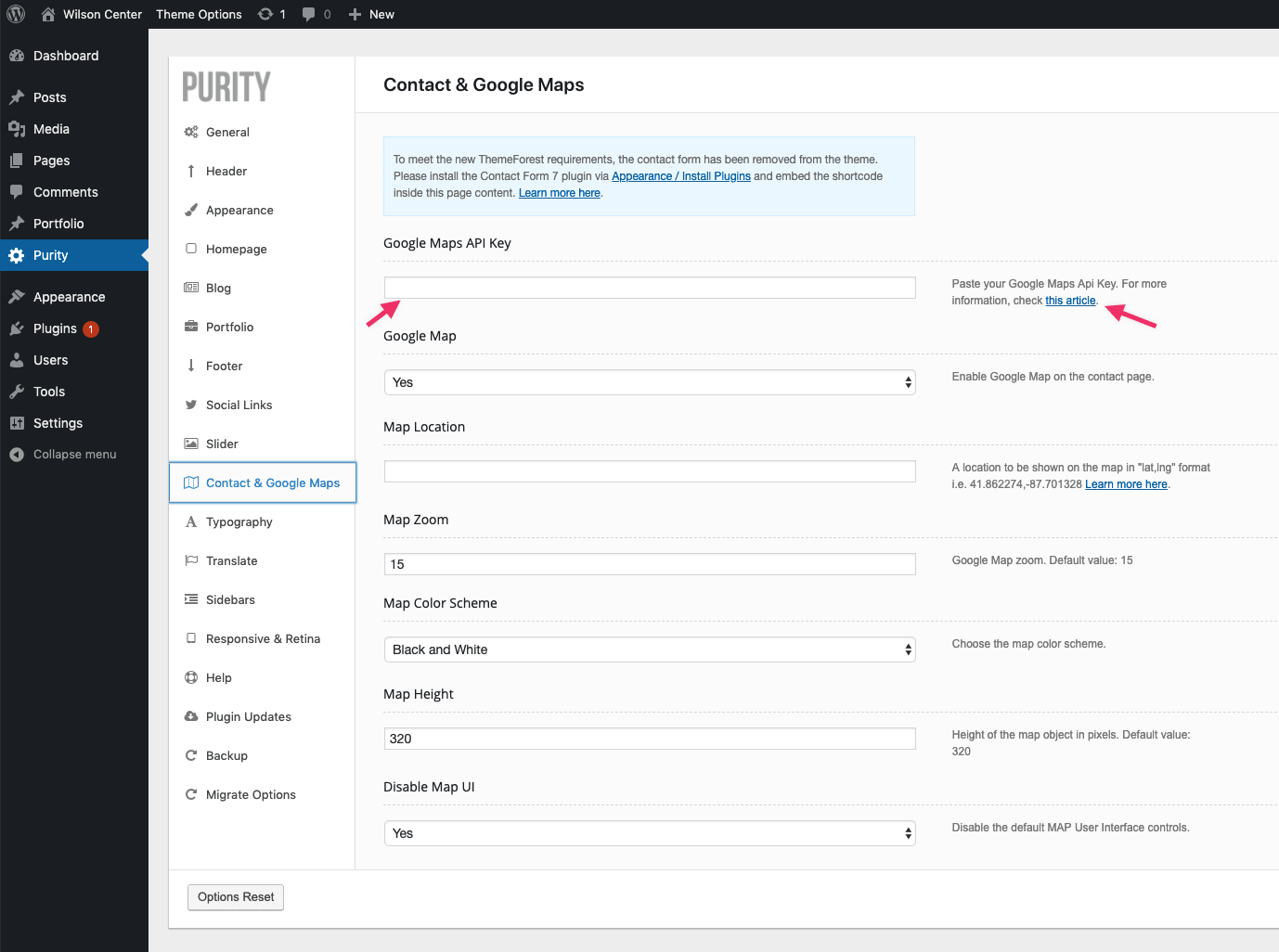1279x952 pixels.
Task: Open the Portfolio menu in WordPress sidebar
Action: (74, 224)
